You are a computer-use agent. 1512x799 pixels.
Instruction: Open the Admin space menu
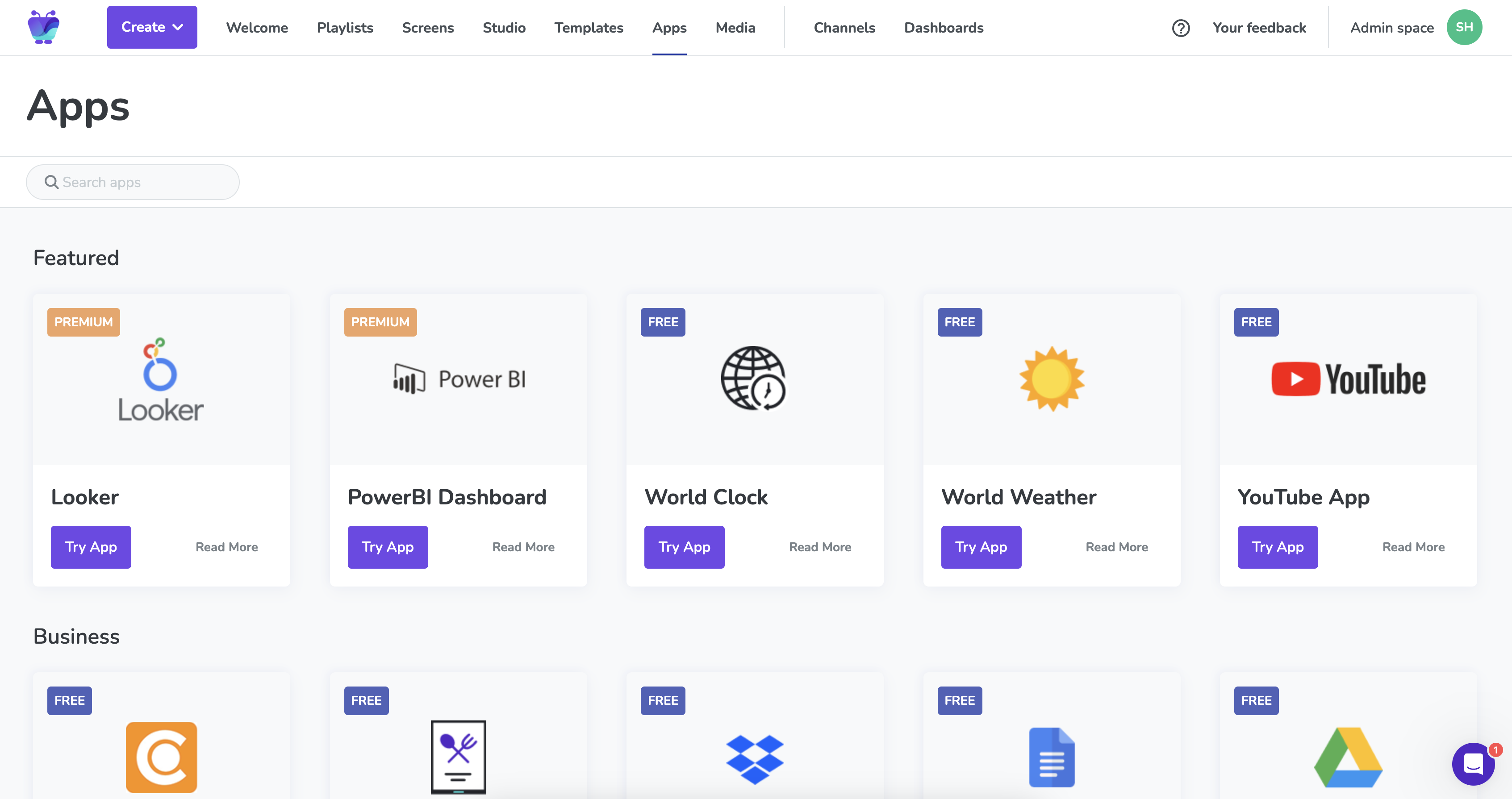pos(1392,28)
